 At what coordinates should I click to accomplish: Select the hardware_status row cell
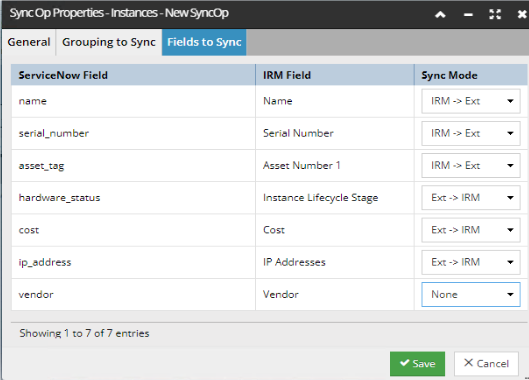tap(133, 197)
